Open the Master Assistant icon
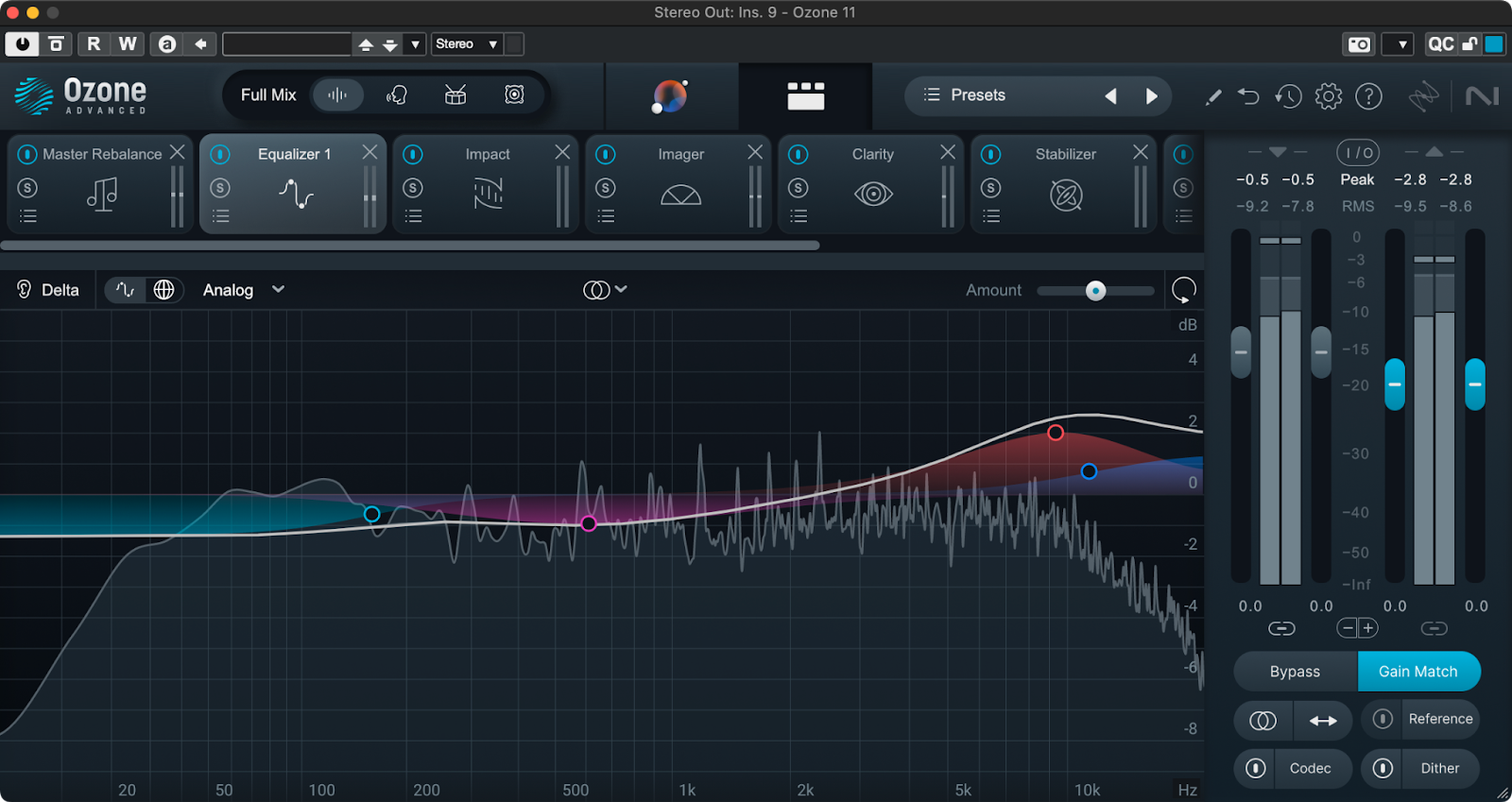The width and height of the screenshot is (1512, 802). pos(670,95)
